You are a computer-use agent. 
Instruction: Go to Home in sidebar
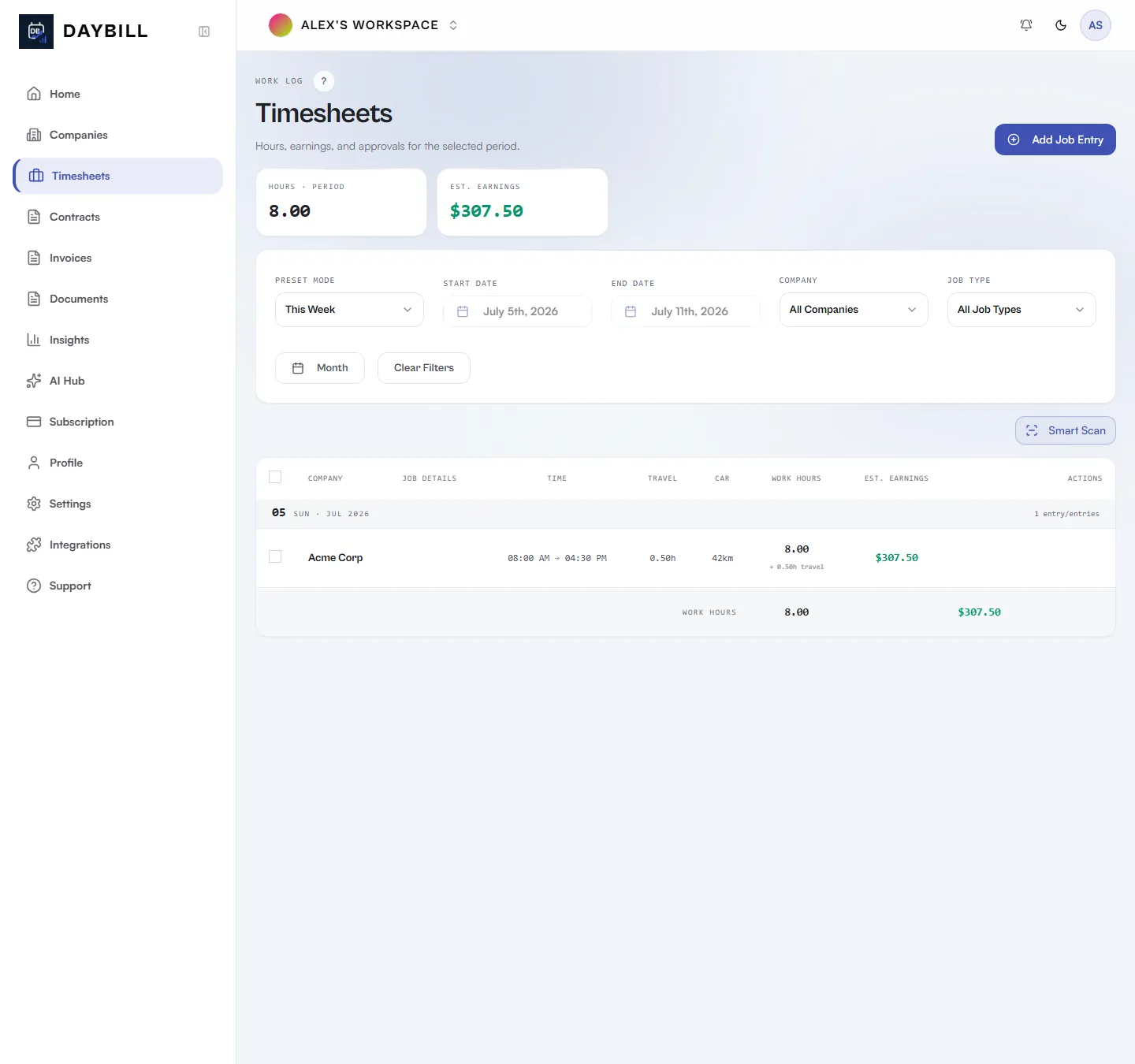point(118,94)
